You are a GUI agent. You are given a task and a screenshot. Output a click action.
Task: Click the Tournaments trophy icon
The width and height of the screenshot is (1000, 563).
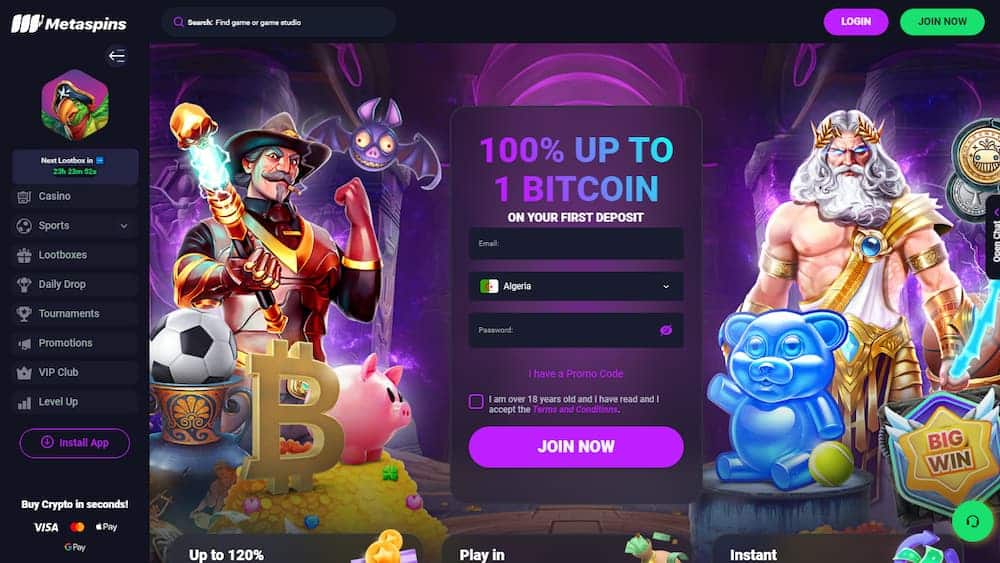(x=24, y=314)
